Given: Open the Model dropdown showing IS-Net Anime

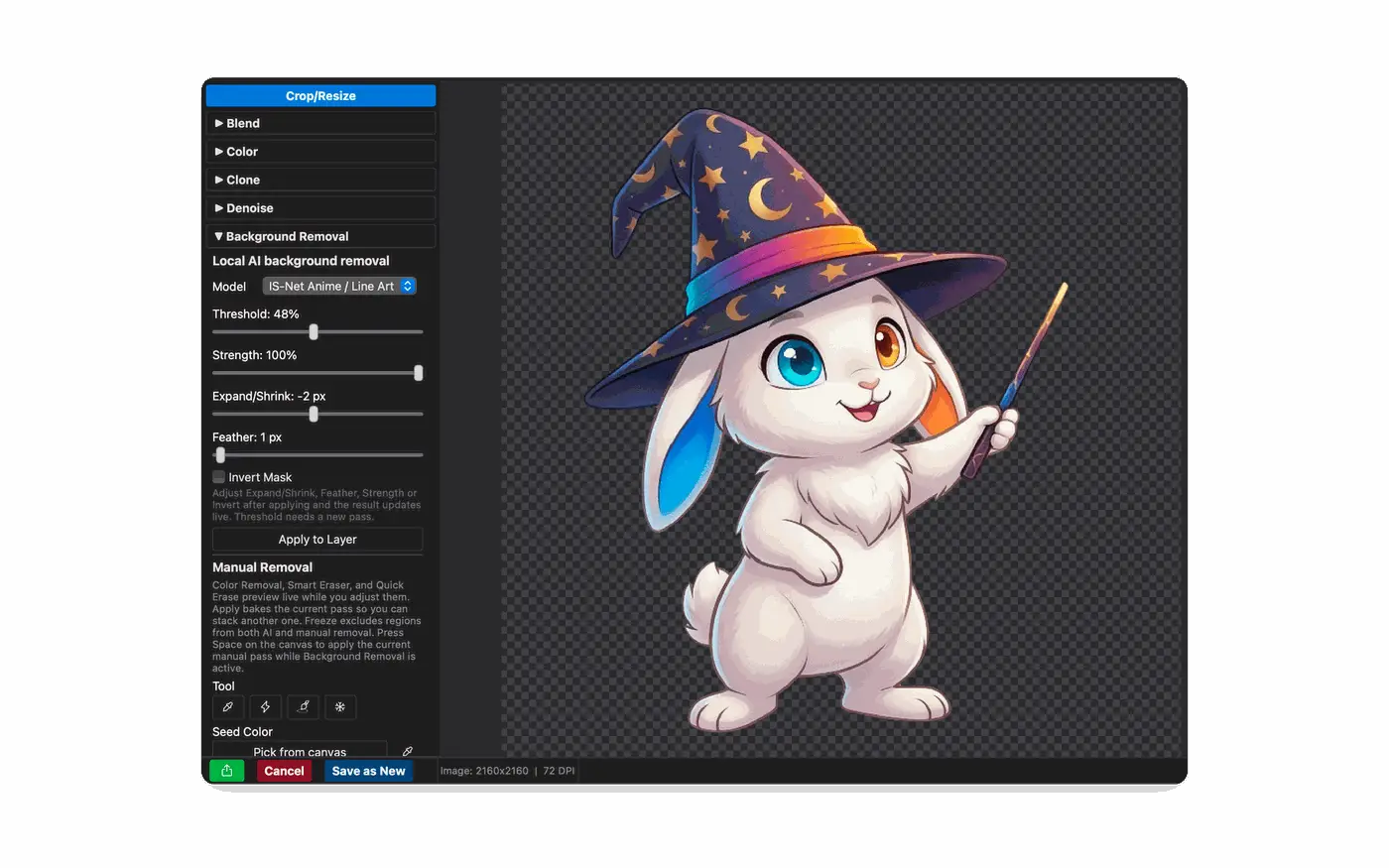Looking at the screenshot, I should [339, 286].
